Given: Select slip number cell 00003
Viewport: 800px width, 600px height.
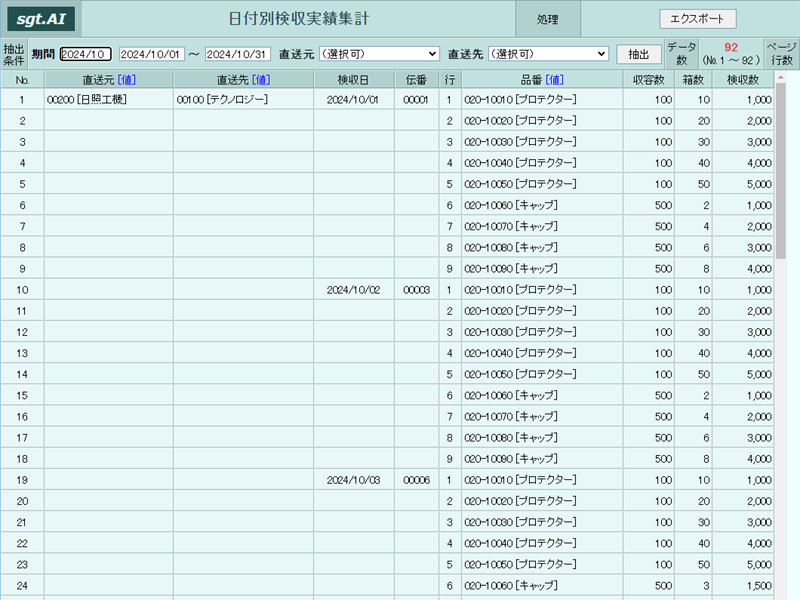Looking at the screenshot, I should [x=416, y=290].
